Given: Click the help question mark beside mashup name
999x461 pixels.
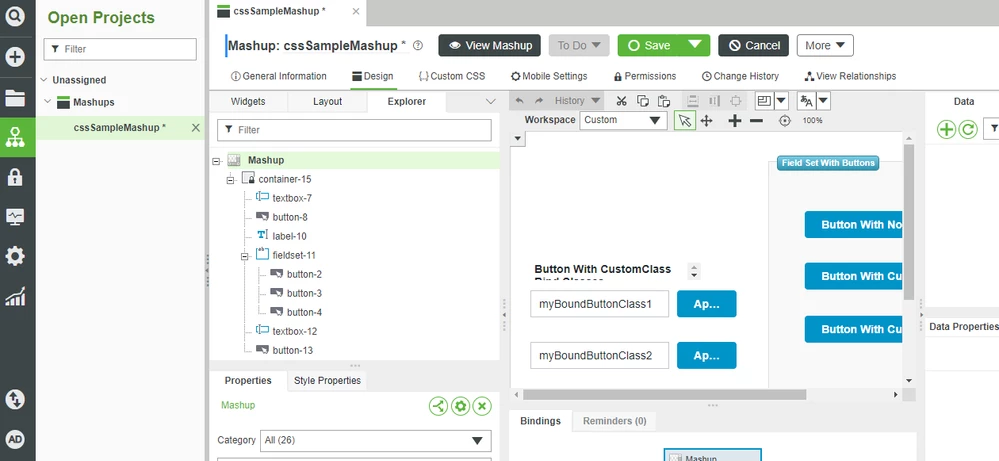Looking at the screenshot, I should tap(418, 45).
